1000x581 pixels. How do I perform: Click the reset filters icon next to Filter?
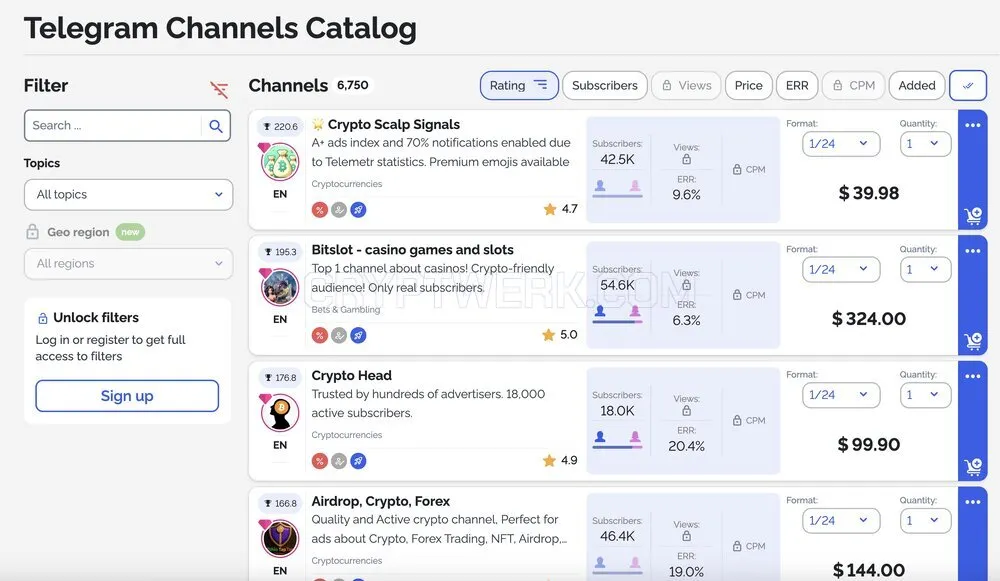tap(219, 89)
